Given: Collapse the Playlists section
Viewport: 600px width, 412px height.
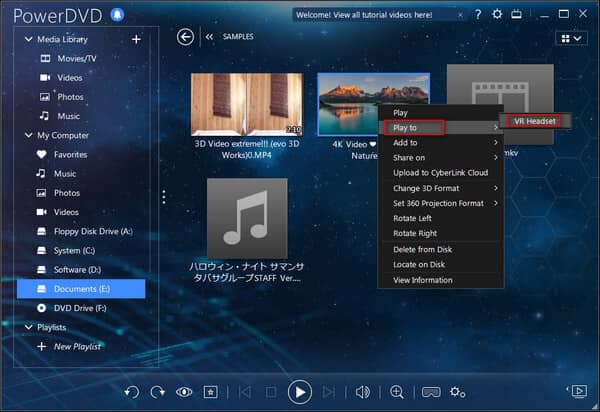Looking at the screenshot, I should (x=28, y=327).
